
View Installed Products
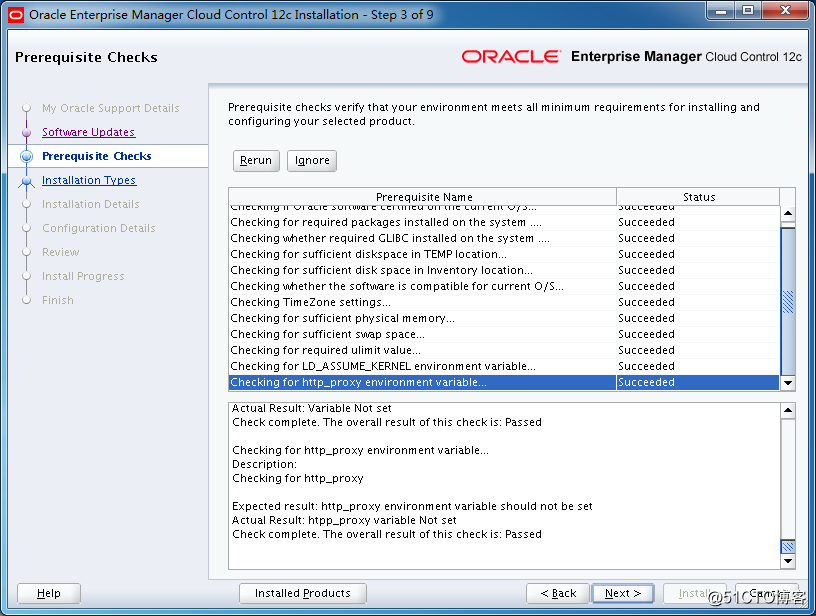pos(302,593)
